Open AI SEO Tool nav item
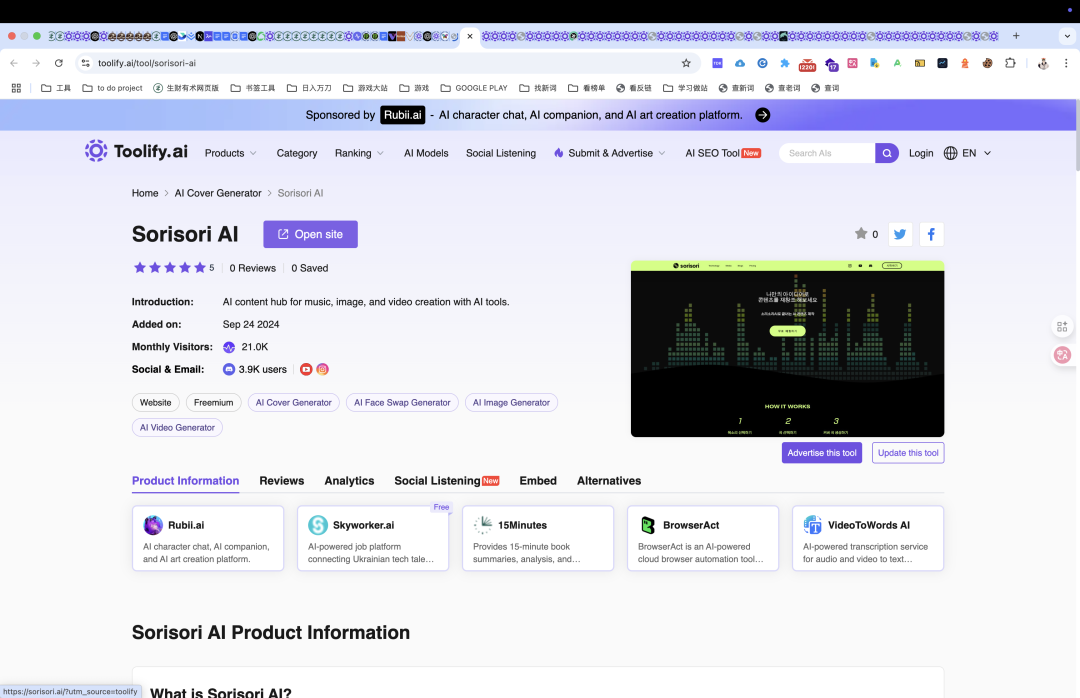This screenshot has height=698, width=1080. [x=723, y=153]
